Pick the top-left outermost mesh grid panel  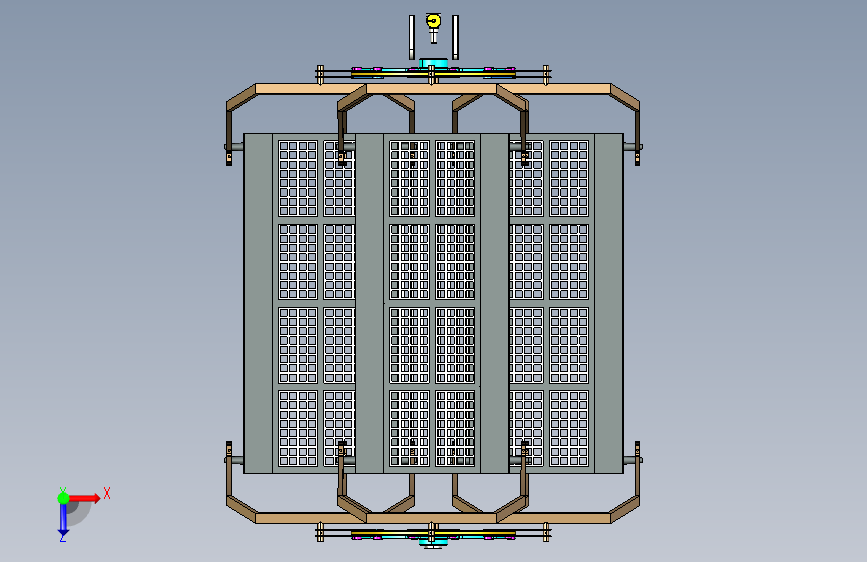click(x=298, y=178)
